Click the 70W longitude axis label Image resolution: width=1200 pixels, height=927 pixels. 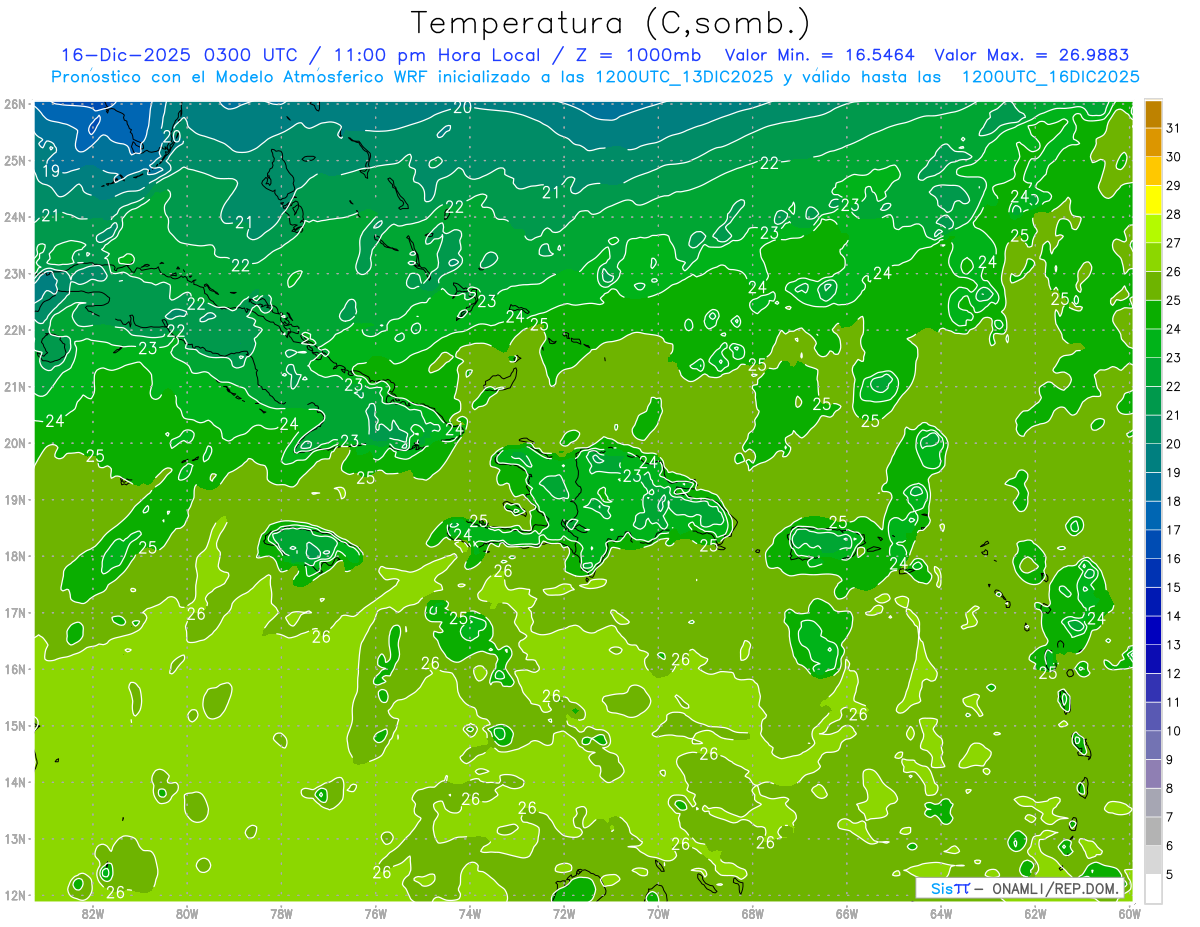[658, 913]
